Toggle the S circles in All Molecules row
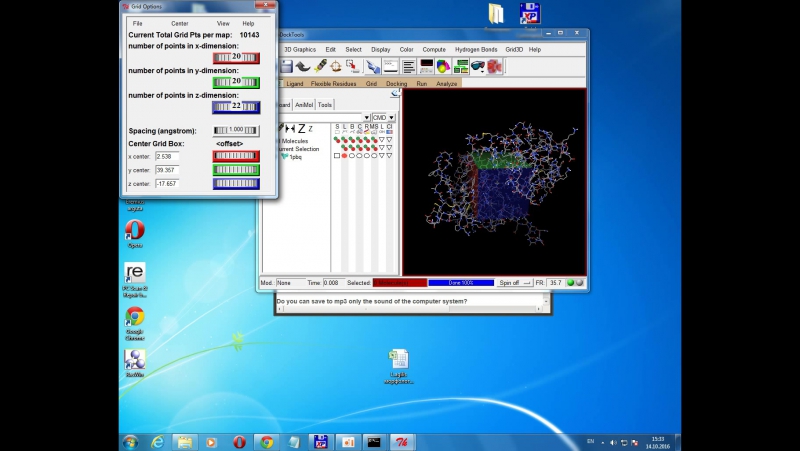Screen dimensions: 800x451 [337, 140]
